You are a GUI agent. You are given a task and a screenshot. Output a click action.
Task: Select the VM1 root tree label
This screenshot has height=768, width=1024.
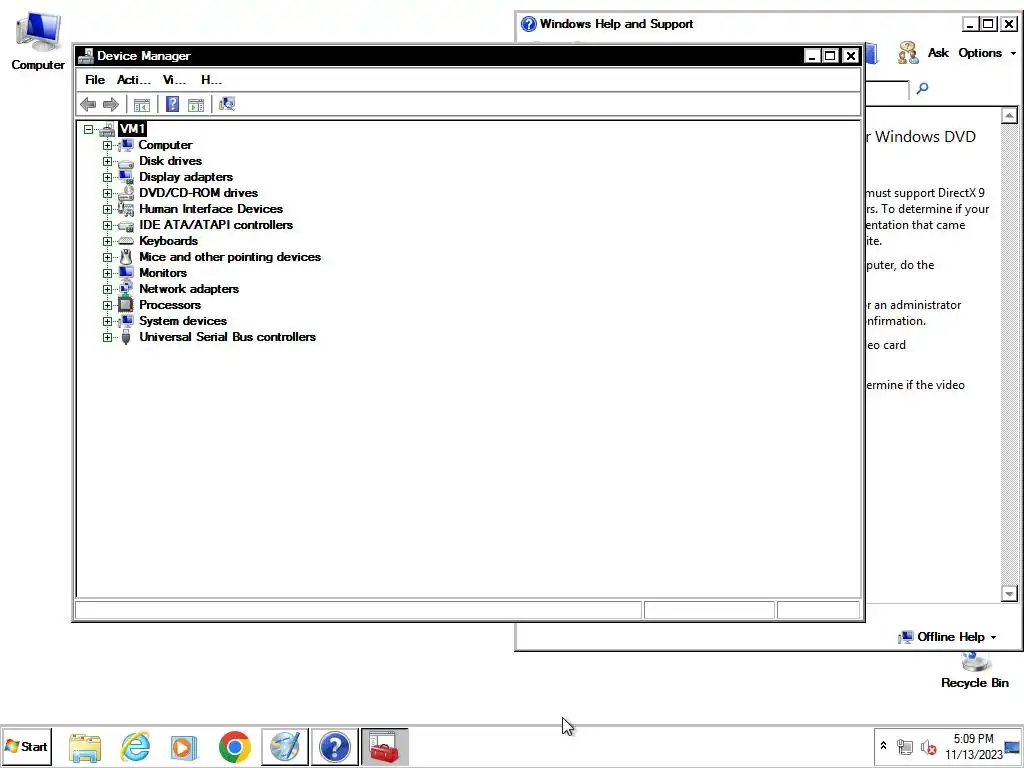(x=132, y=129)
